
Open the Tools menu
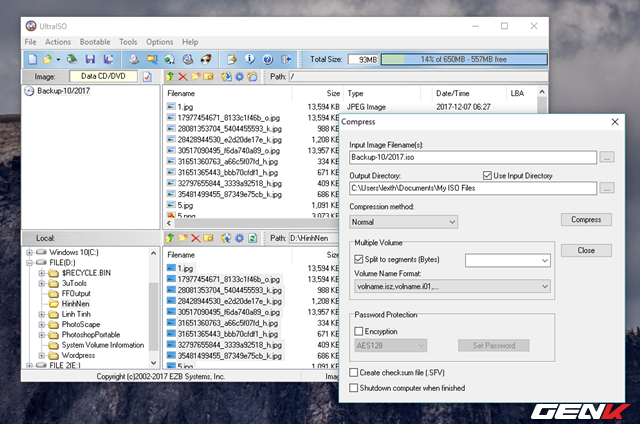click(128, 42)
